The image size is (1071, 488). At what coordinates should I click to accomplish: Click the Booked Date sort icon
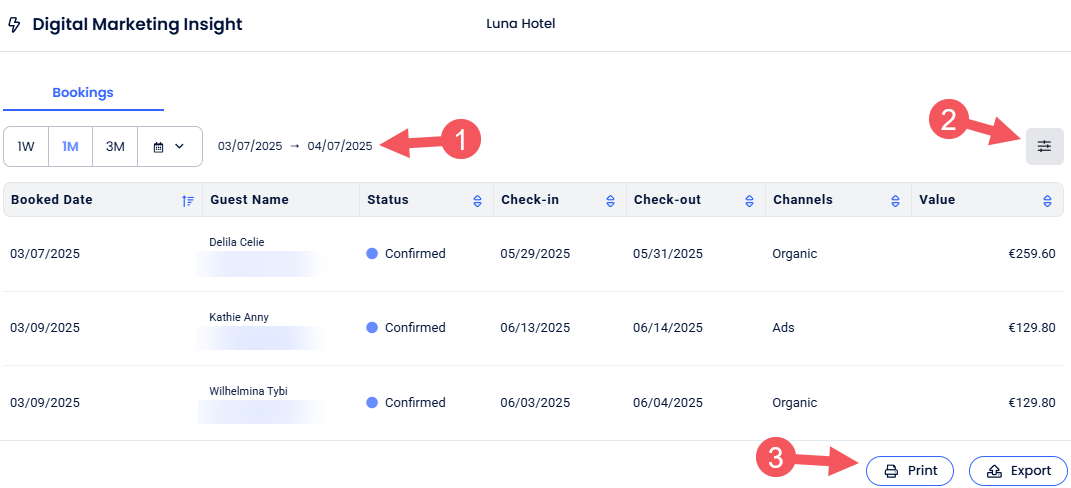(188, 200)
